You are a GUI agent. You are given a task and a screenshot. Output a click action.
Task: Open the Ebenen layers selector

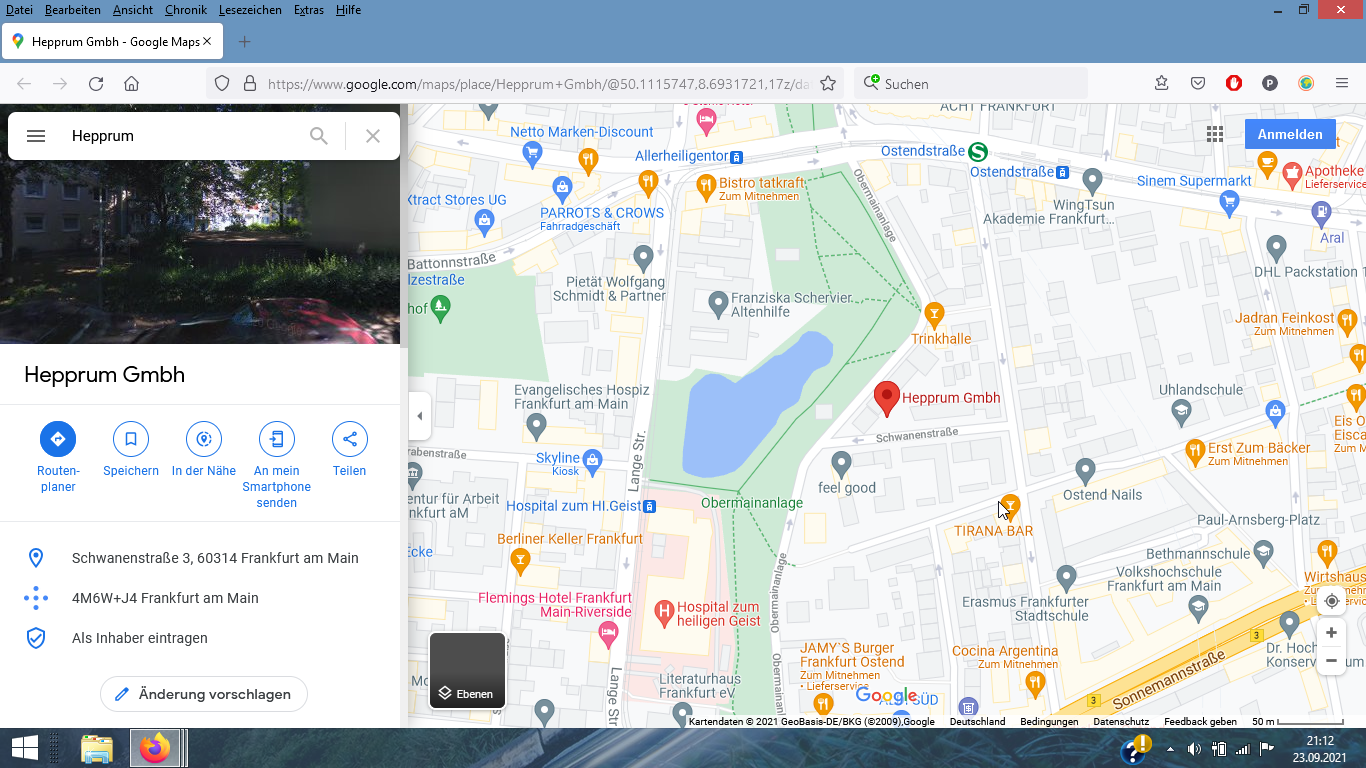(467, 670)
